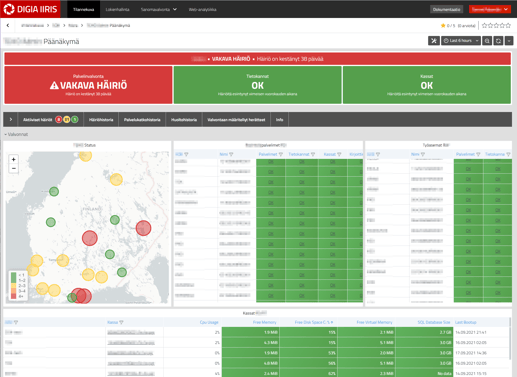Click the DIGIA IIRIS logo

pos(30,9)
